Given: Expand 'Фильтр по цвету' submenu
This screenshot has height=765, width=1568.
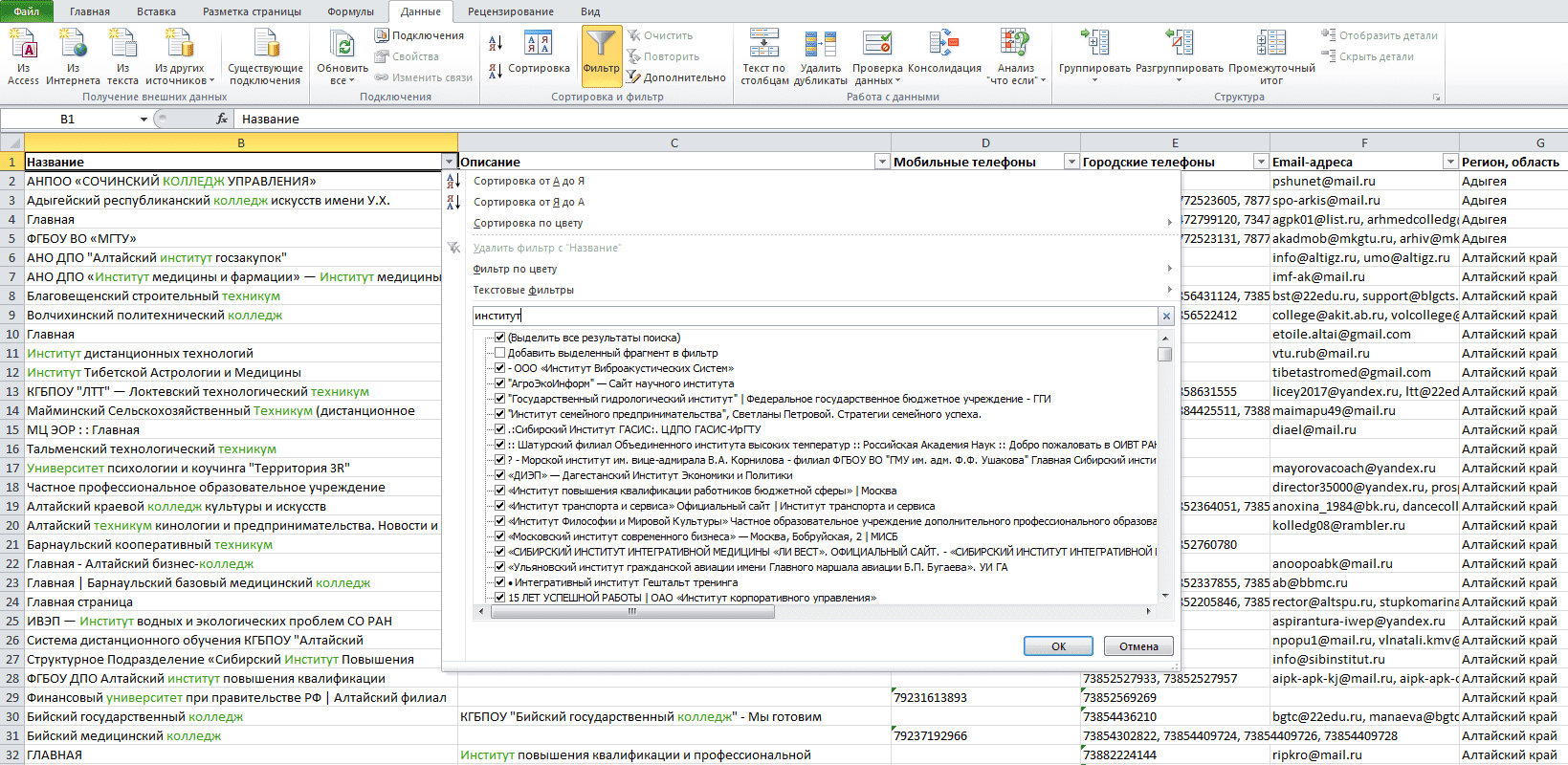Looking at the screenshot, I should [x=1169, y=269].
